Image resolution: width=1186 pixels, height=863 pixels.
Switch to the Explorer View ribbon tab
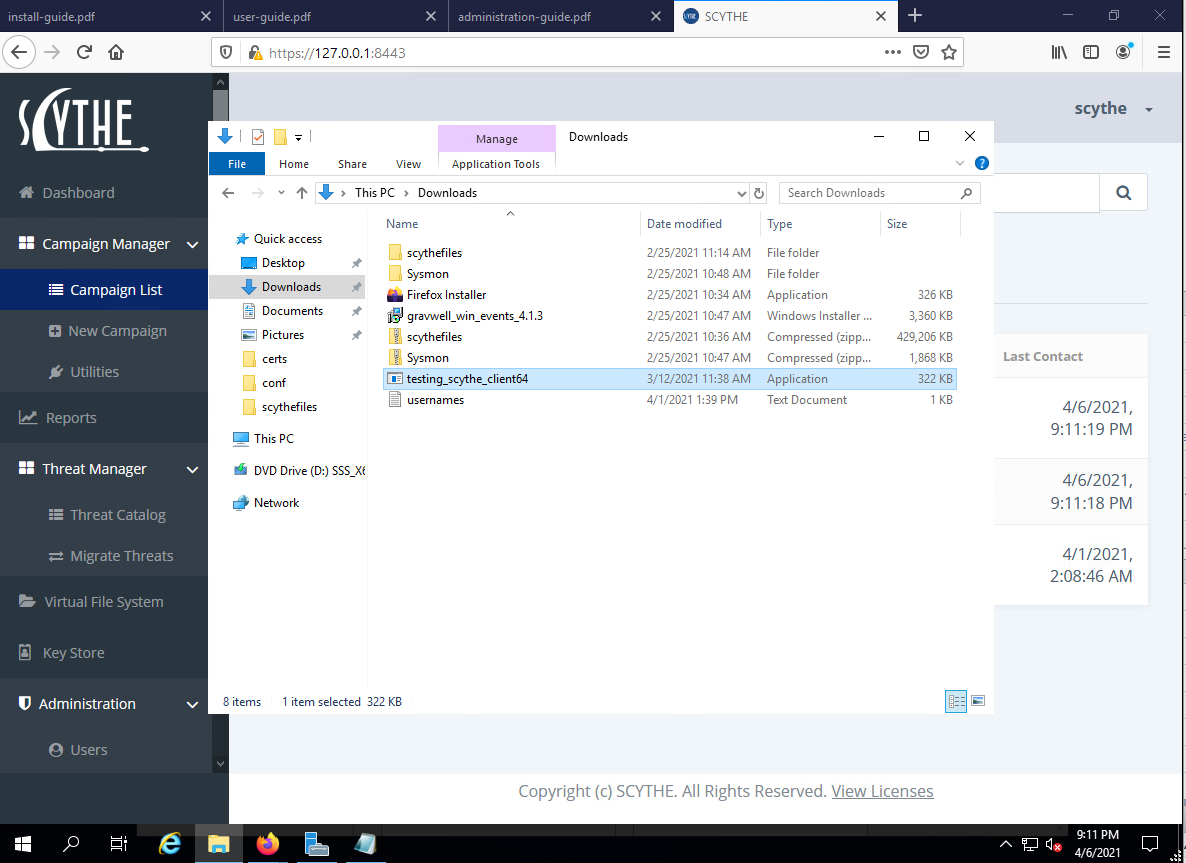408,163
